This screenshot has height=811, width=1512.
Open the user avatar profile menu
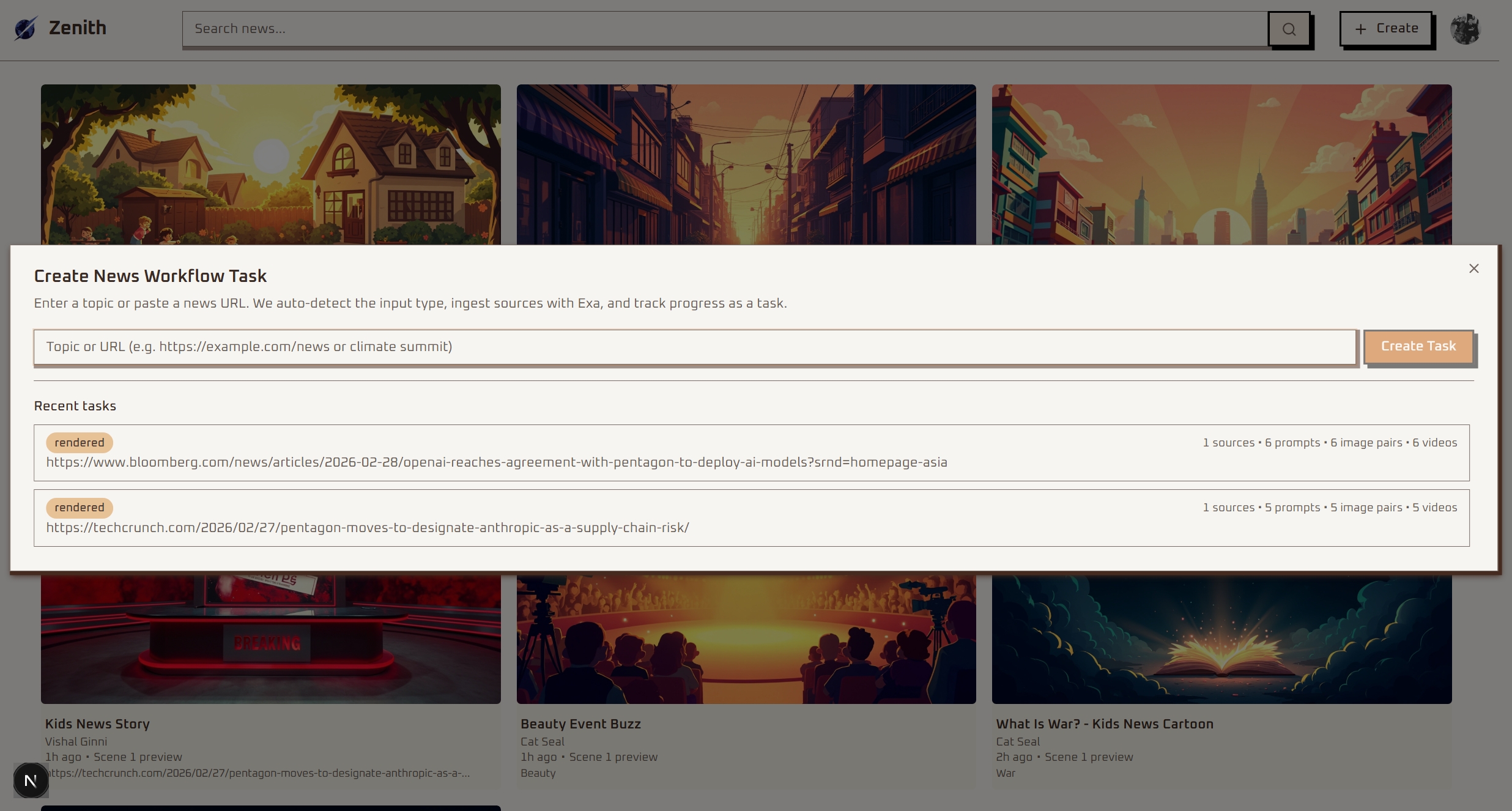(x=1465, y=29)
